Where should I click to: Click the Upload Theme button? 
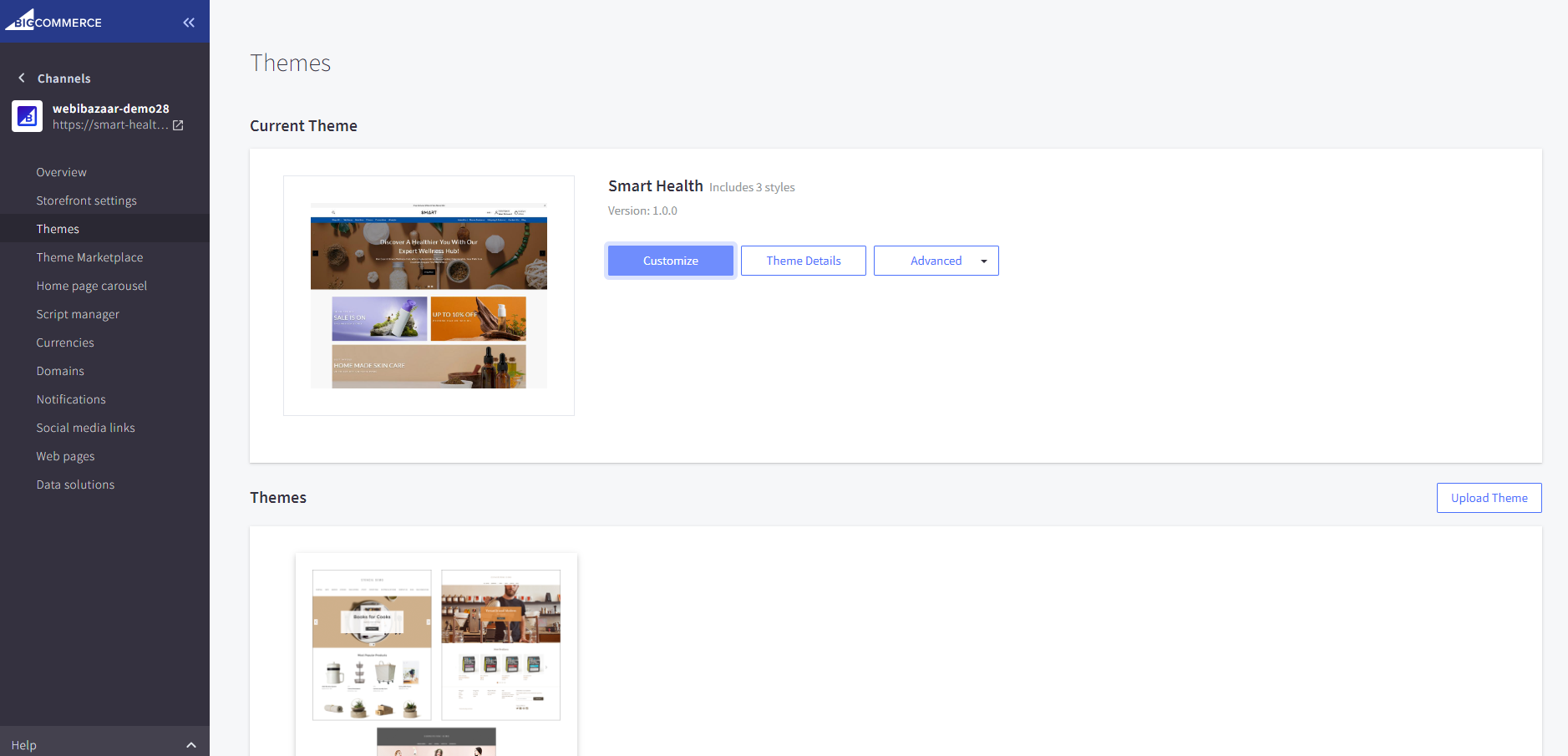click(1489, 498)
